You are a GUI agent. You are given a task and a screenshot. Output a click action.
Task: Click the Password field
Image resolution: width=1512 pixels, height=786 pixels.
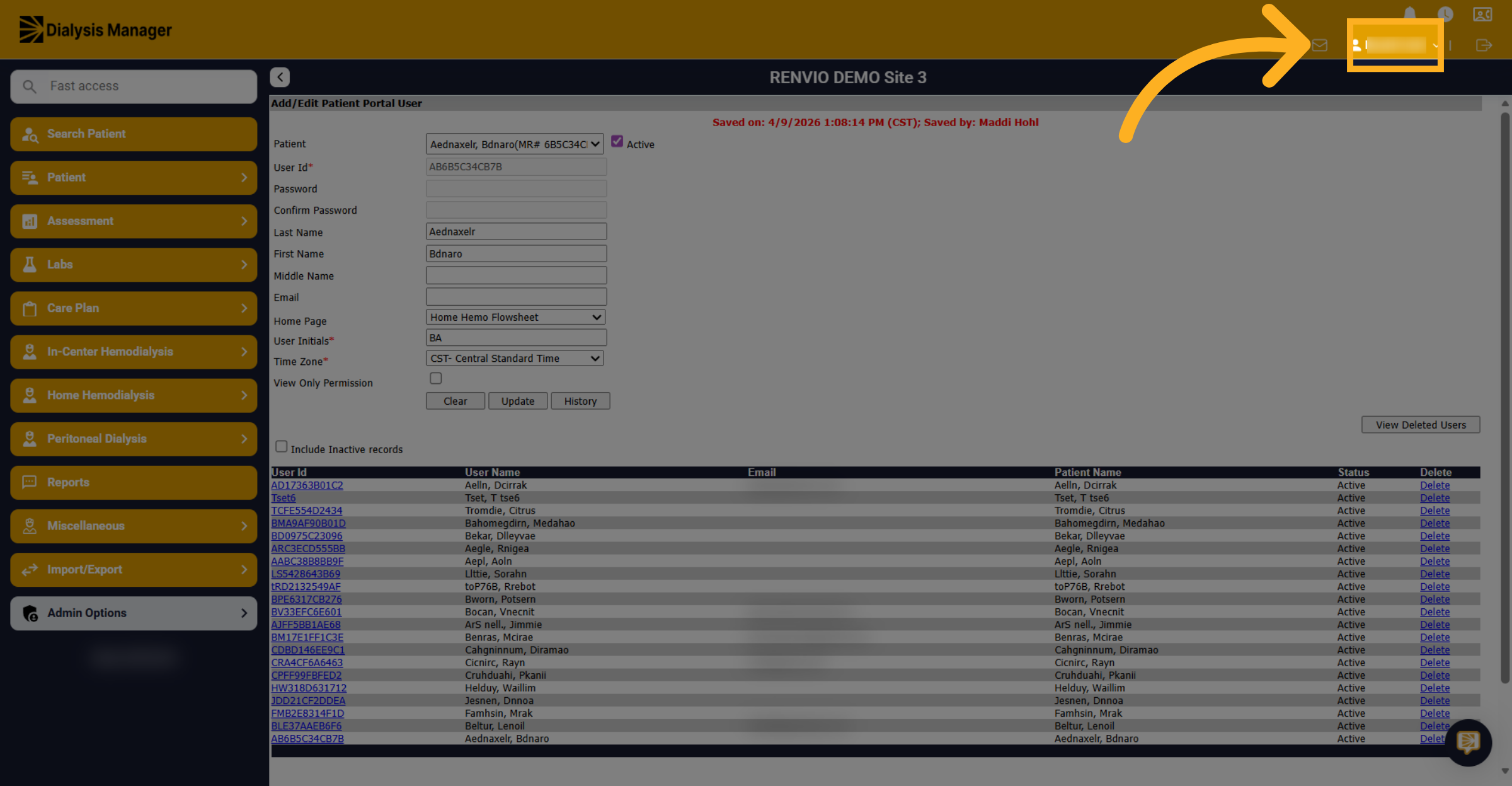click(516, 188)
